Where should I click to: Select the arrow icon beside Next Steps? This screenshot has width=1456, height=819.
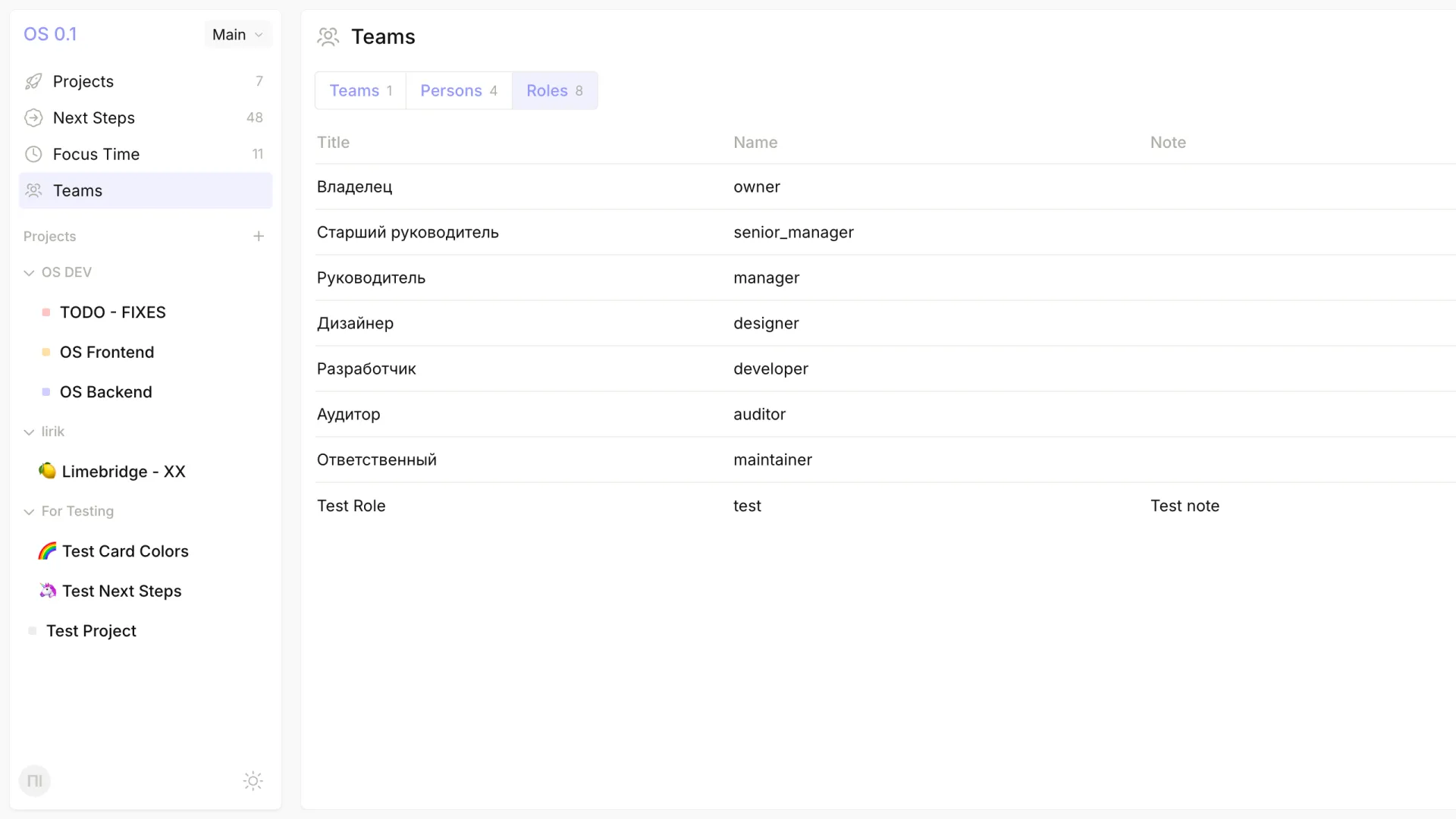(x=33, y=118)
